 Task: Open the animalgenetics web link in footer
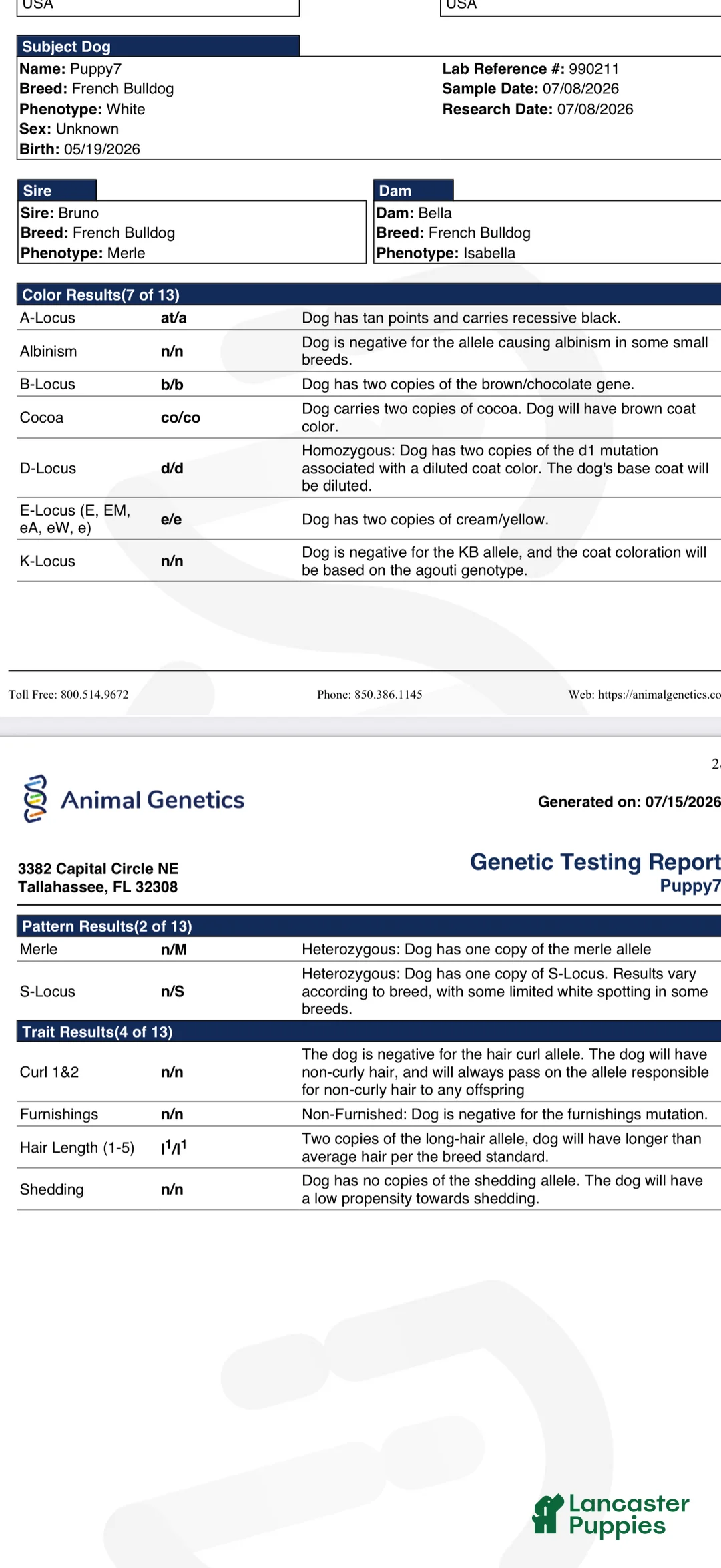click(x=645, y=695)
